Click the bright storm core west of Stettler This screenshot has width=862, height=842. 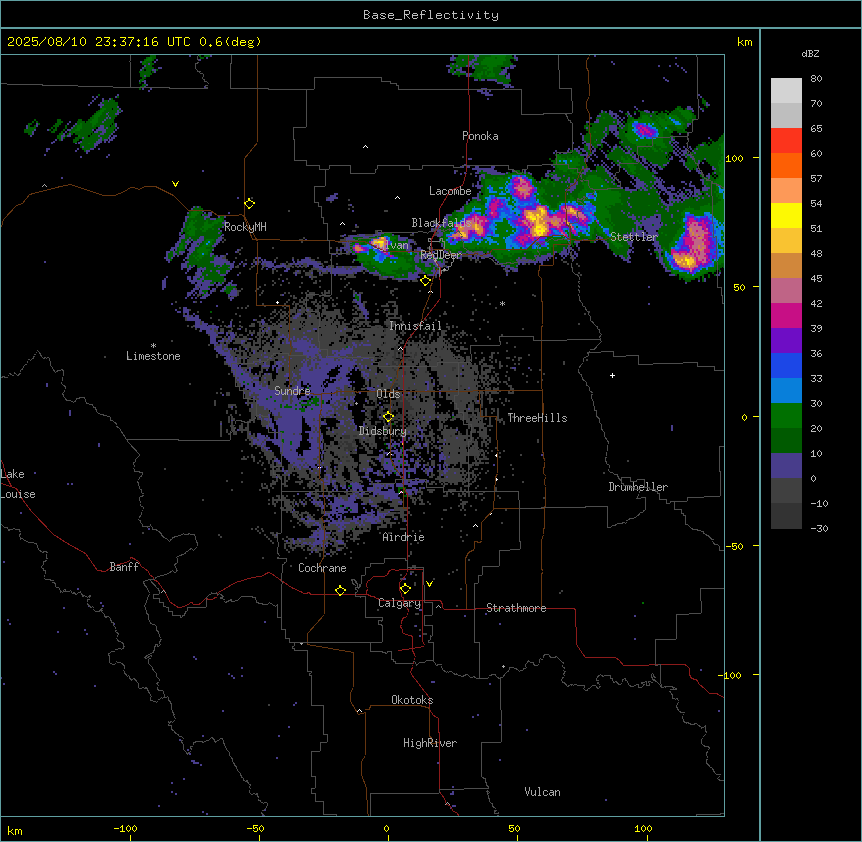tap(538, 222)
